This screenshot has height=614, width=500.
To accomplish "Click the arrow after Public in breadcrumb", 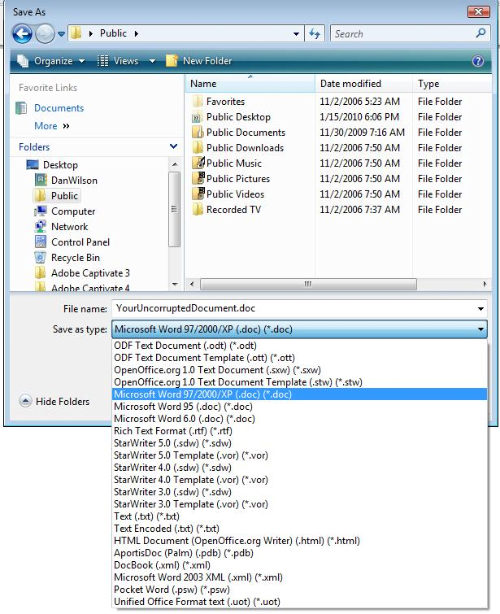I will pos(136,34).
